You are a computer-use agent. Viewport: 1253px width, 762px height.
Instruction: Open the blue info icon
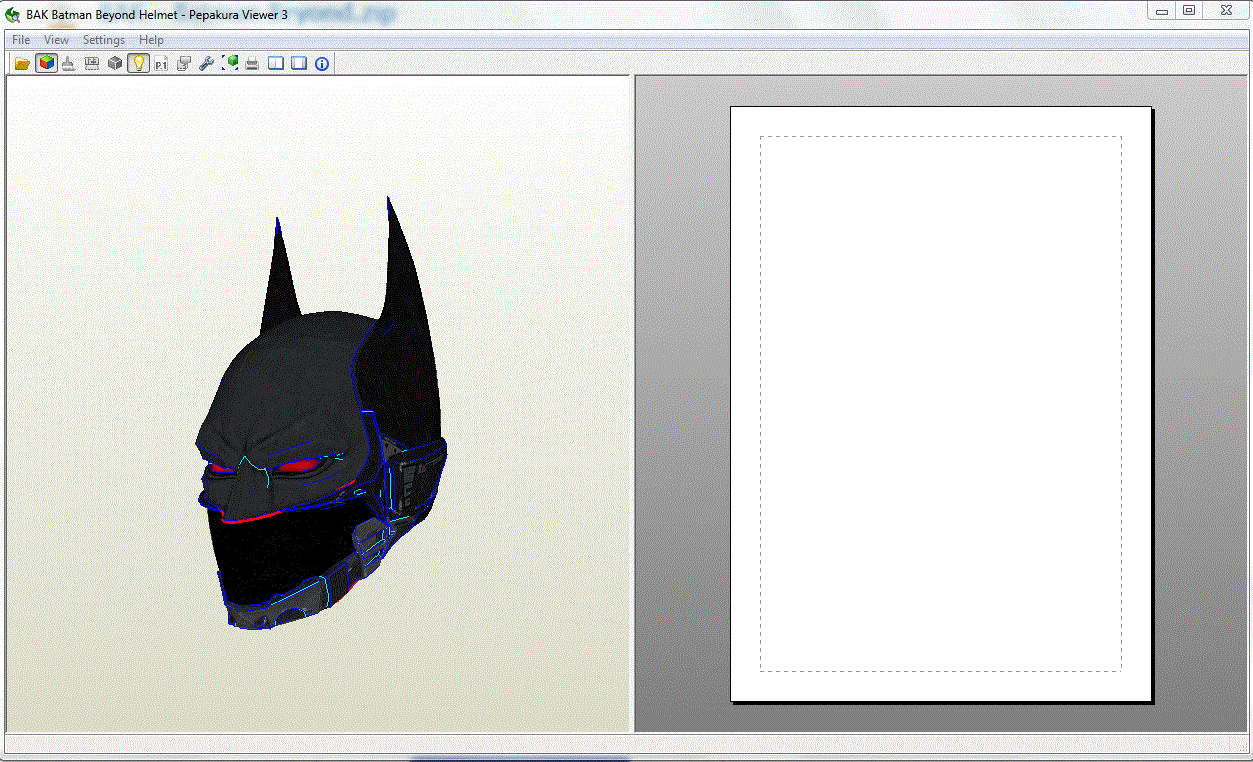click(x=322, y=64)
